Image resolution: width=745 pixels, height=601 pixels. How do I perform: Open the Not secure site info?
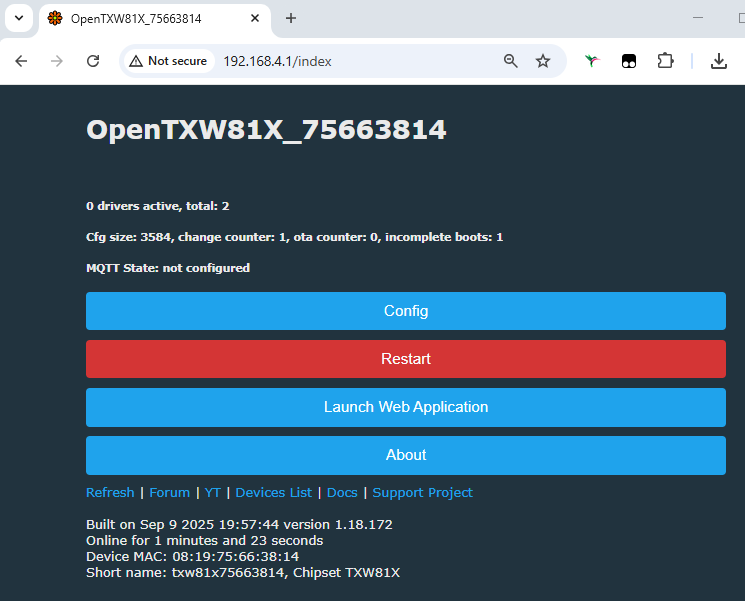169,61
